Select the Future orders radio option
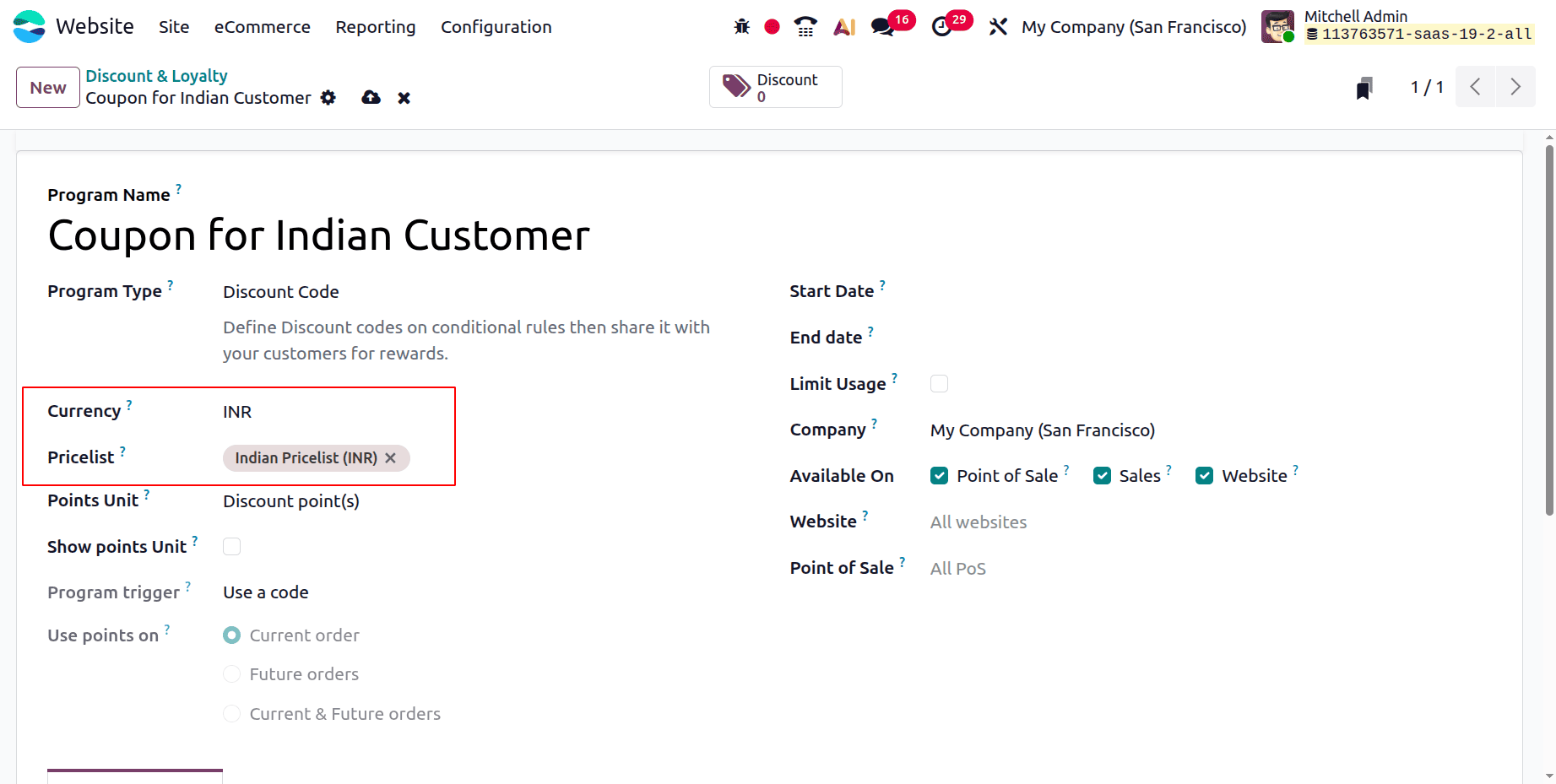 231,674
